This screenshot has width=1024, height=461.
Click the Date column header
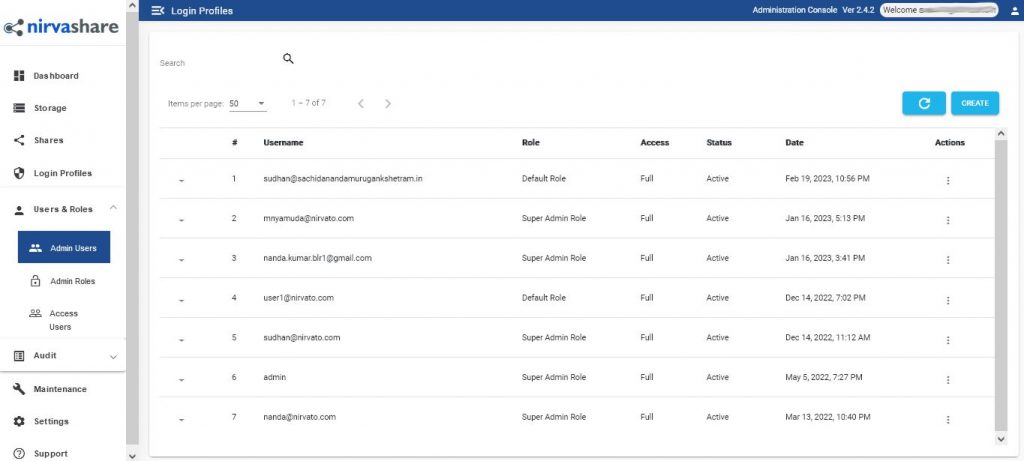[x=794, y=142]
